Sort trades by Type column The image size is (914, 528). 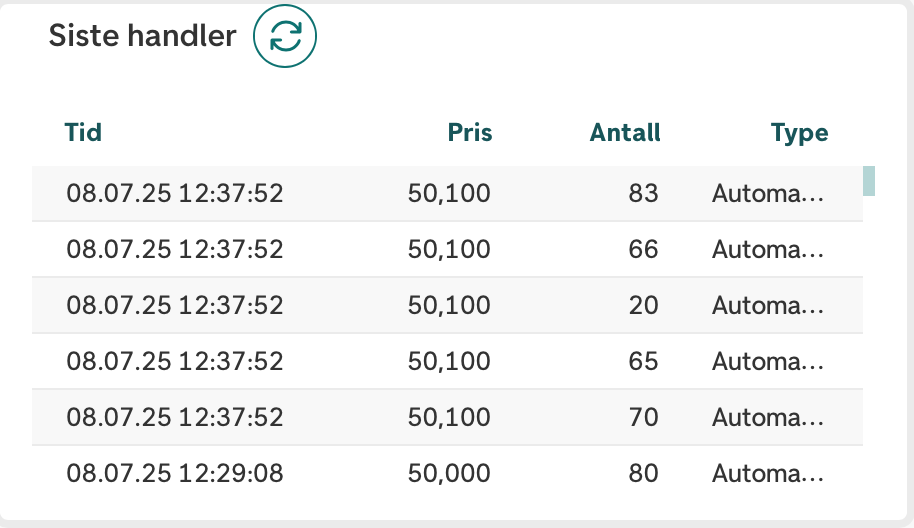799,133
